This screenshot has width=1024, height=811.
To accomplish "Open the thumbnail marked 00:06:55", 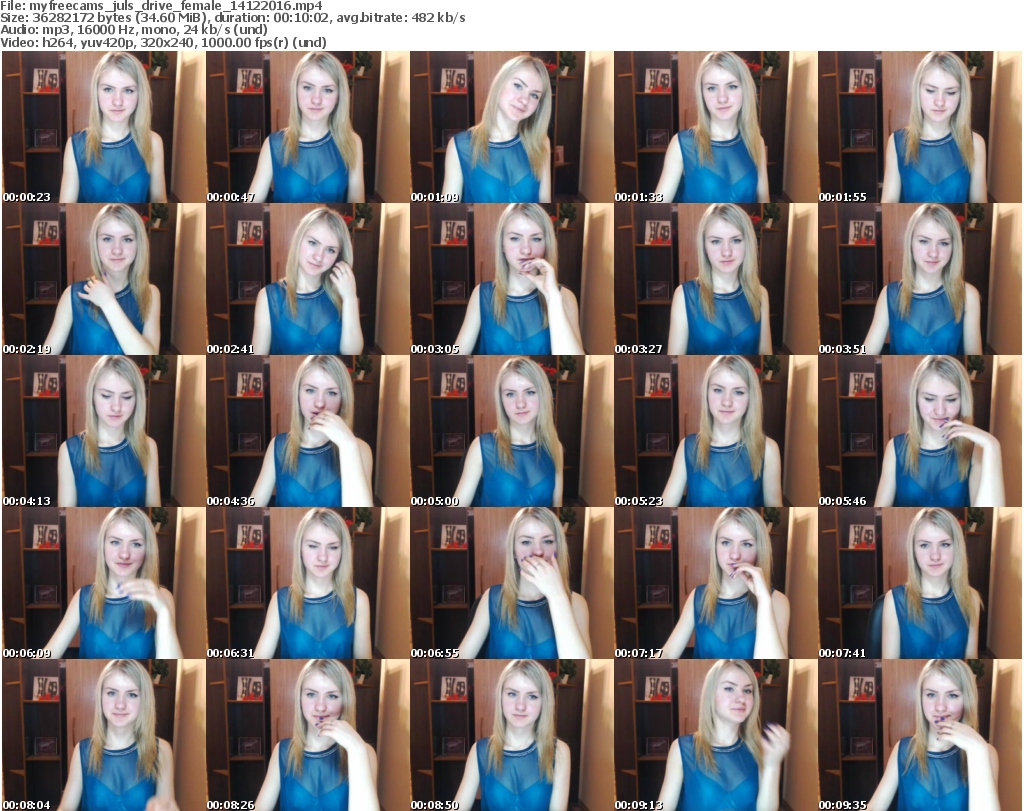I will [511, 583].
